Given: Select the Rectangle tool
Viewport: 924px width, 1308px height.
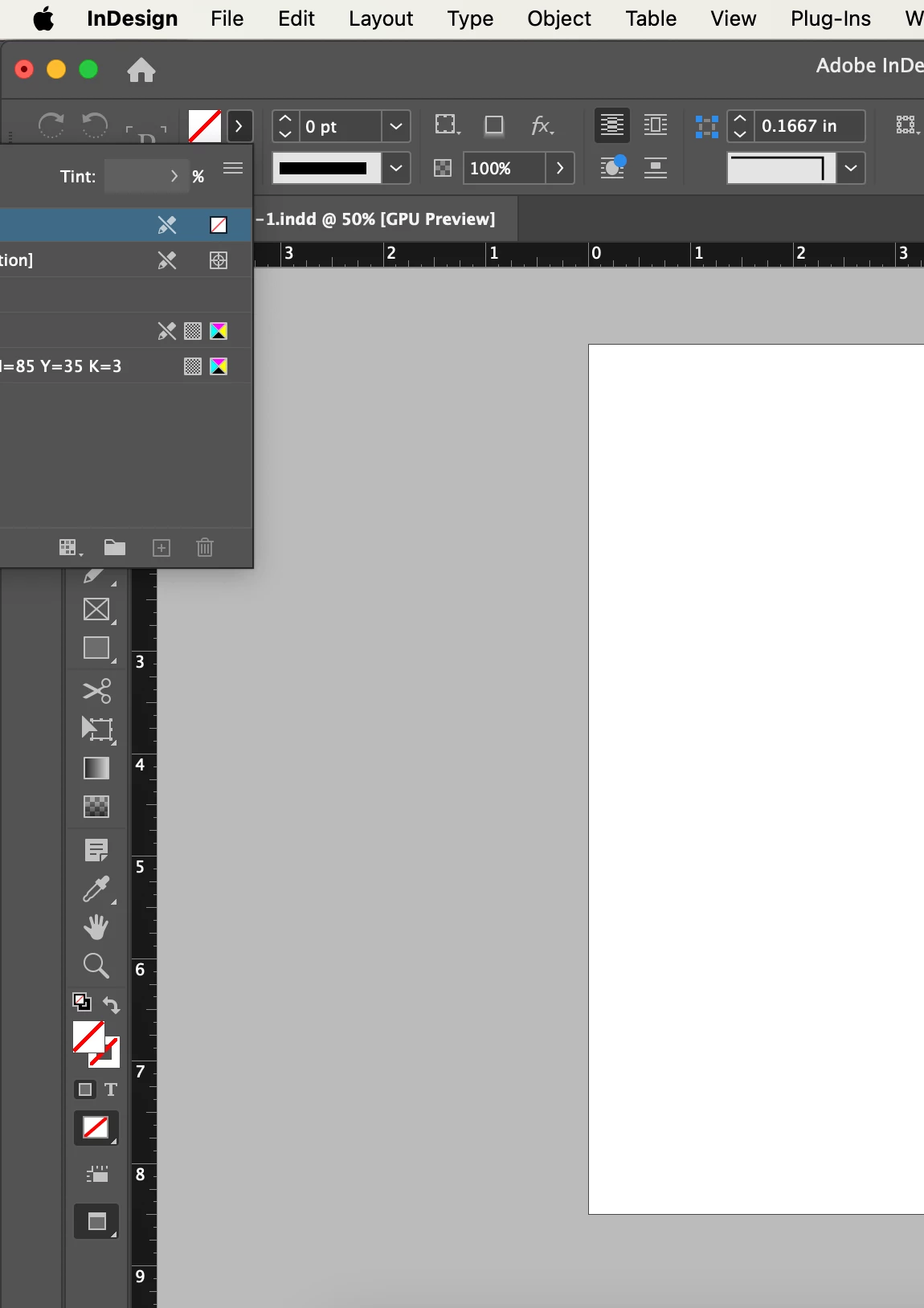Looking at the screenshot, I should [x=96, y=648].
